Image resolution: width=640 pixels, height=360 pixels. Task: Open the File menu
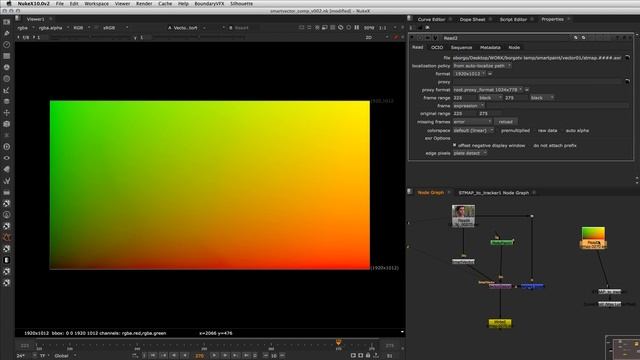tap(60, 4)
